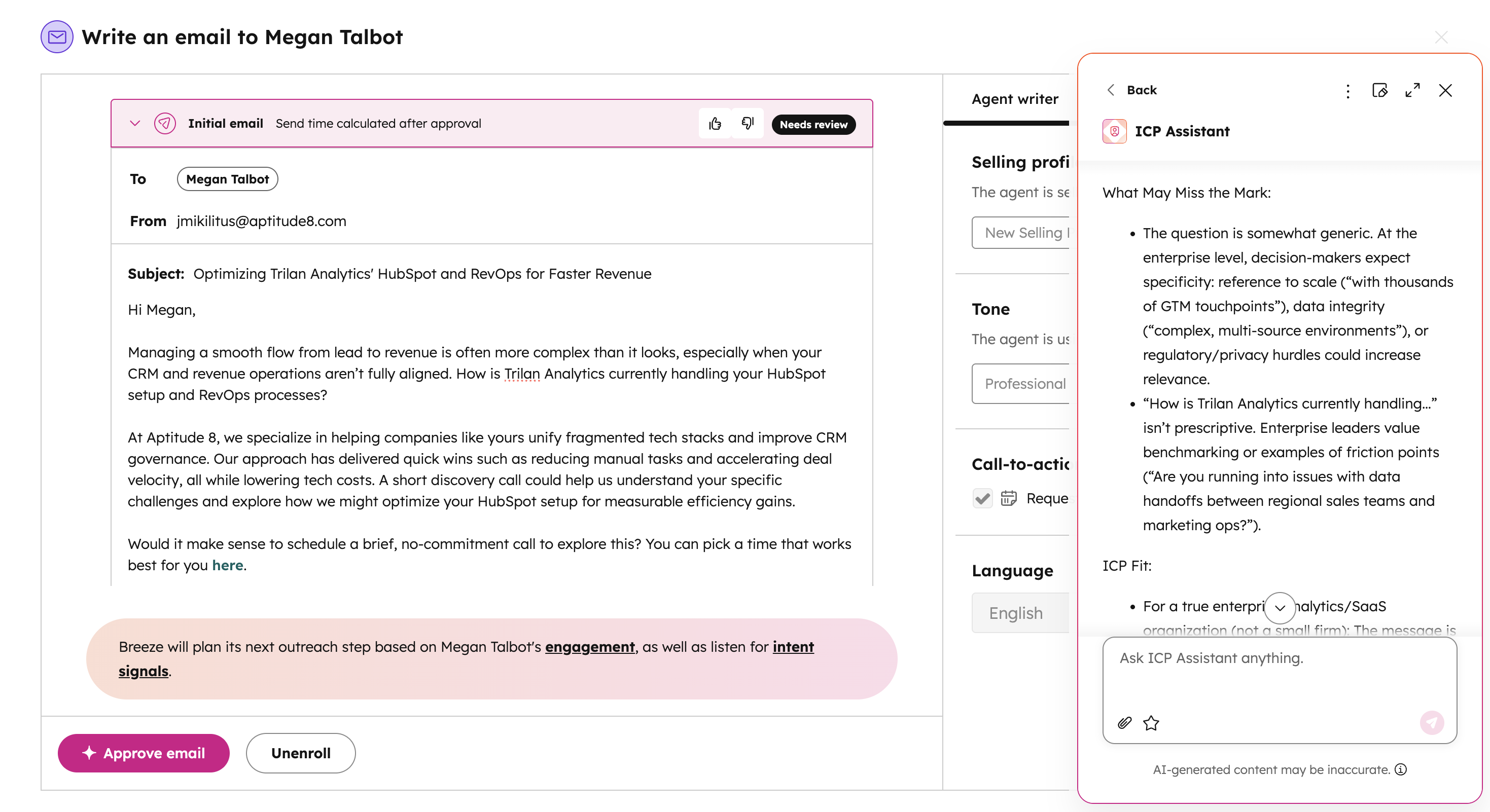Viewport: 1490px width, 812px height.
Task: Open the Language dropdown showing English
Action: [1020, 613]
